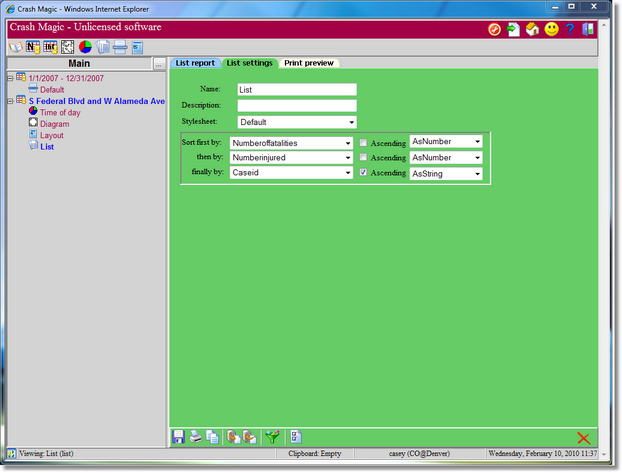Switch to the Print preview tab
This screenshot has width=622, height=473.
[308, 63]
